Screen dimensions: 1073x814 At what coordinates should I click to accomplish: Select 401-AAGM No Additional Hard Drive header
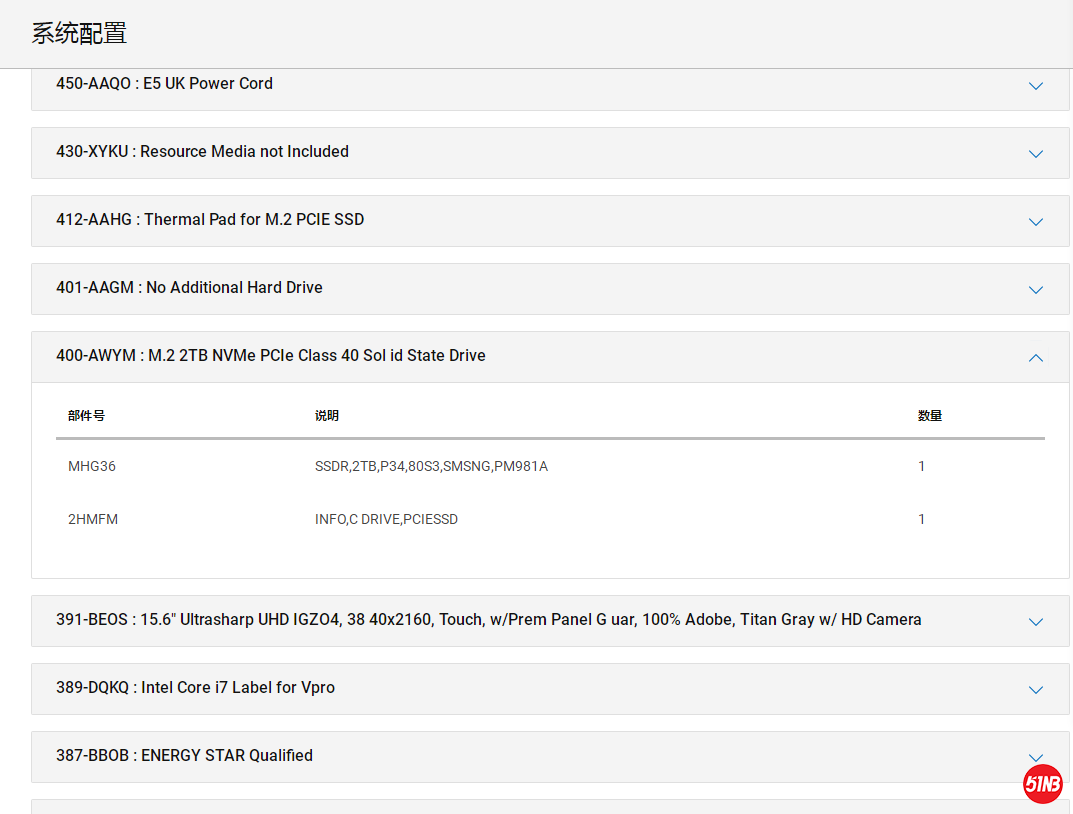(189, 288)
